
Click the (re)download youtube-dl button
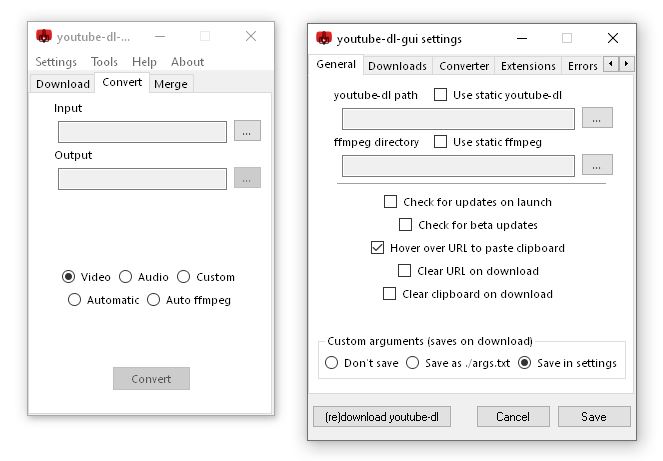point(382,417)
